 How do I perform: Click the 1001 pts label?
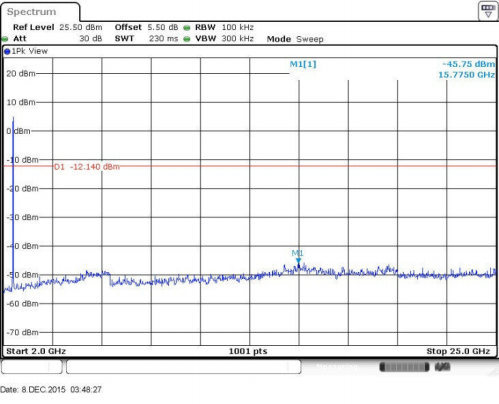248,351
